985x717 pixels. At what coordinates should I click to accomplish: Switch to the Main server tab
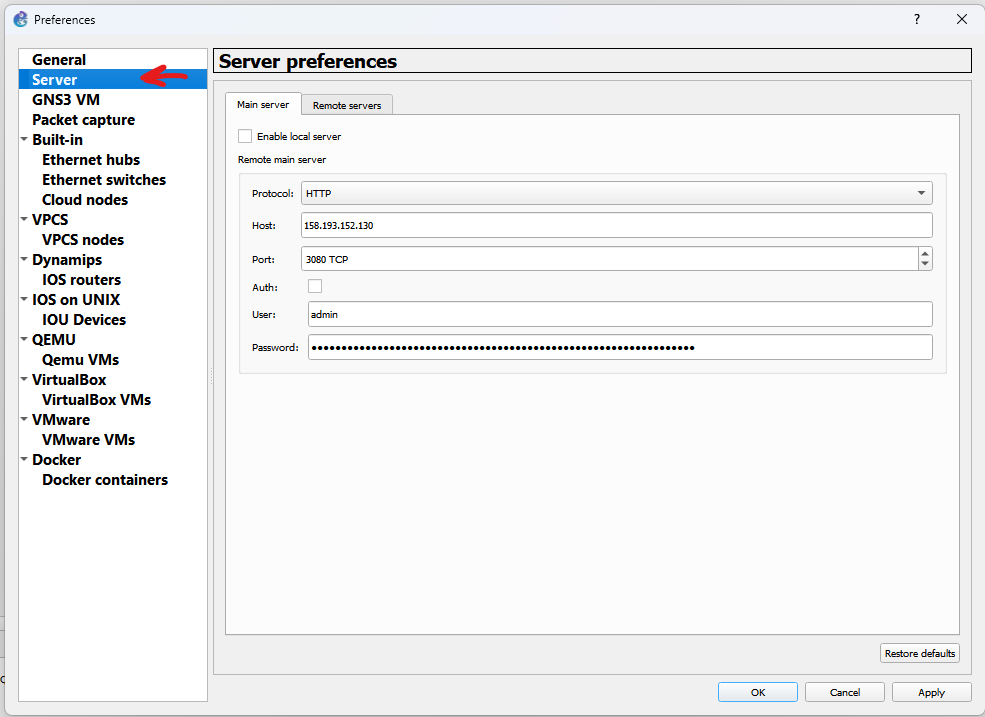click(263, 104)
